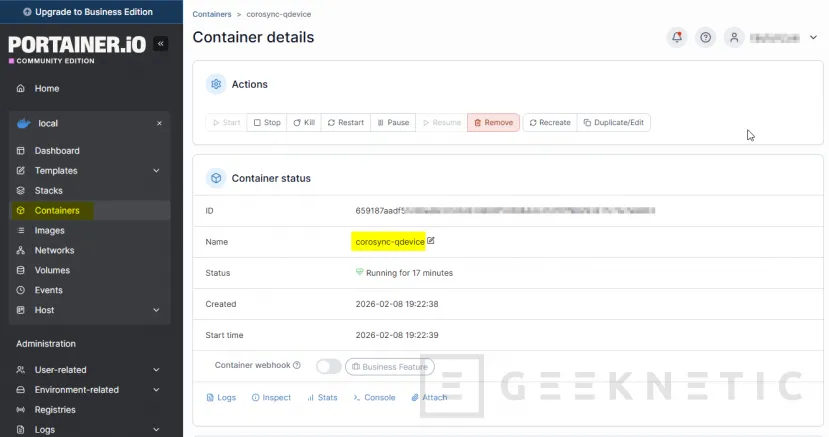Collapse the sidebar with double-chevron icon
This screenshot has width=829, height=437.
[x=160, y=43]
